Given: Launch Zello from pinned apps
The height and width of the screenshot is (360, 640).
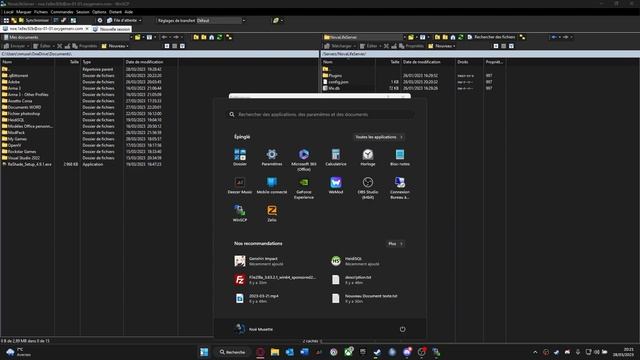Looking at the screenshot, I should pyautogui.click(x=272, y=213).
